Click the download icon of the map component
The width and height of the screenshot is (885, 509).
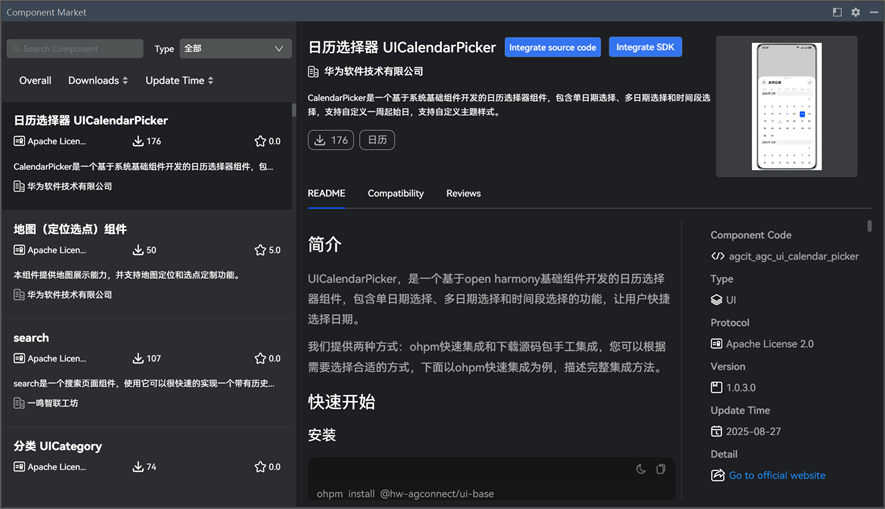[138, 250]
